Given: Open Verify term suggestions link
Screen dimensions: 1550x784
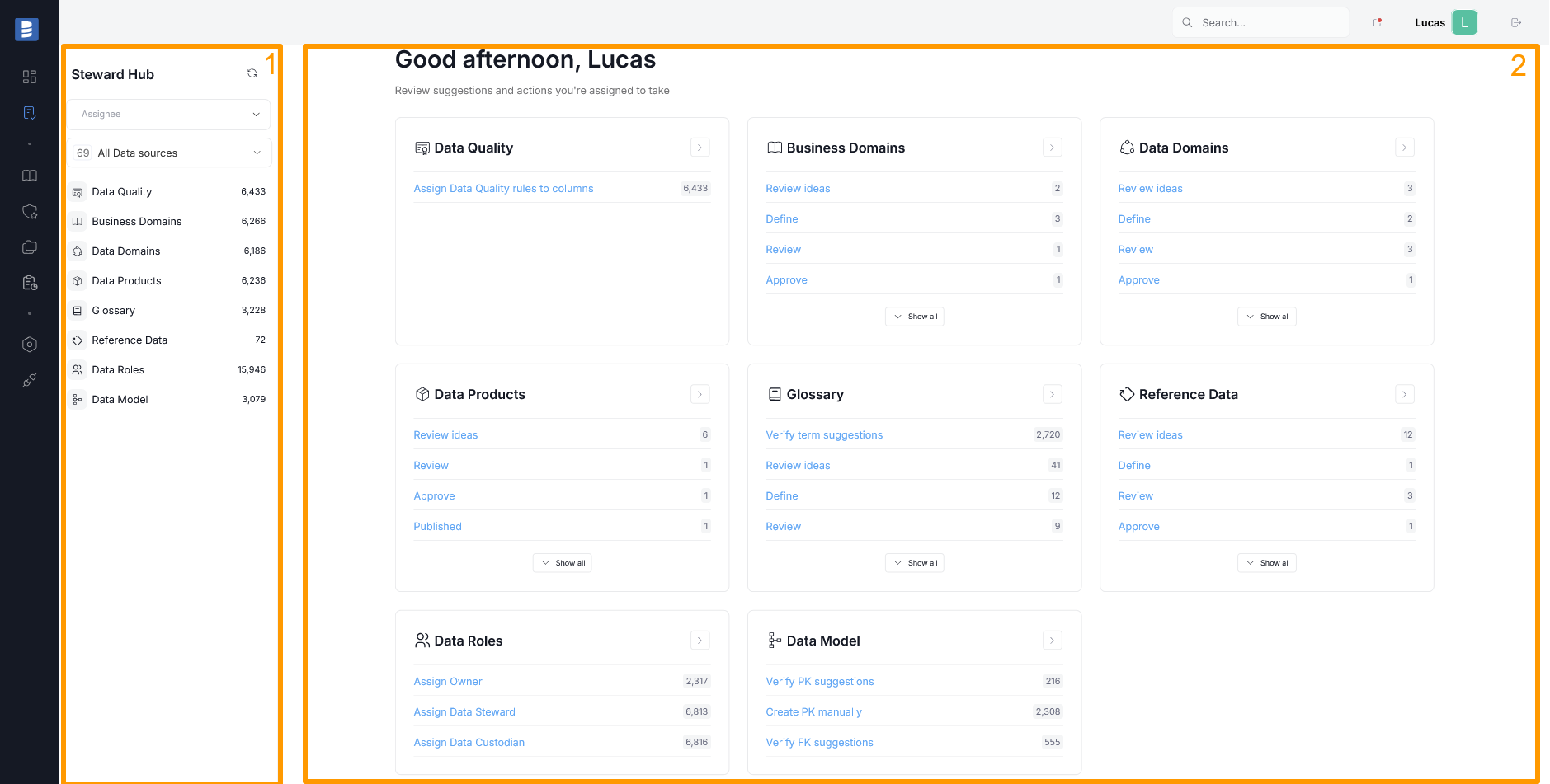Looking at the screenshot, I should [824, 435].
